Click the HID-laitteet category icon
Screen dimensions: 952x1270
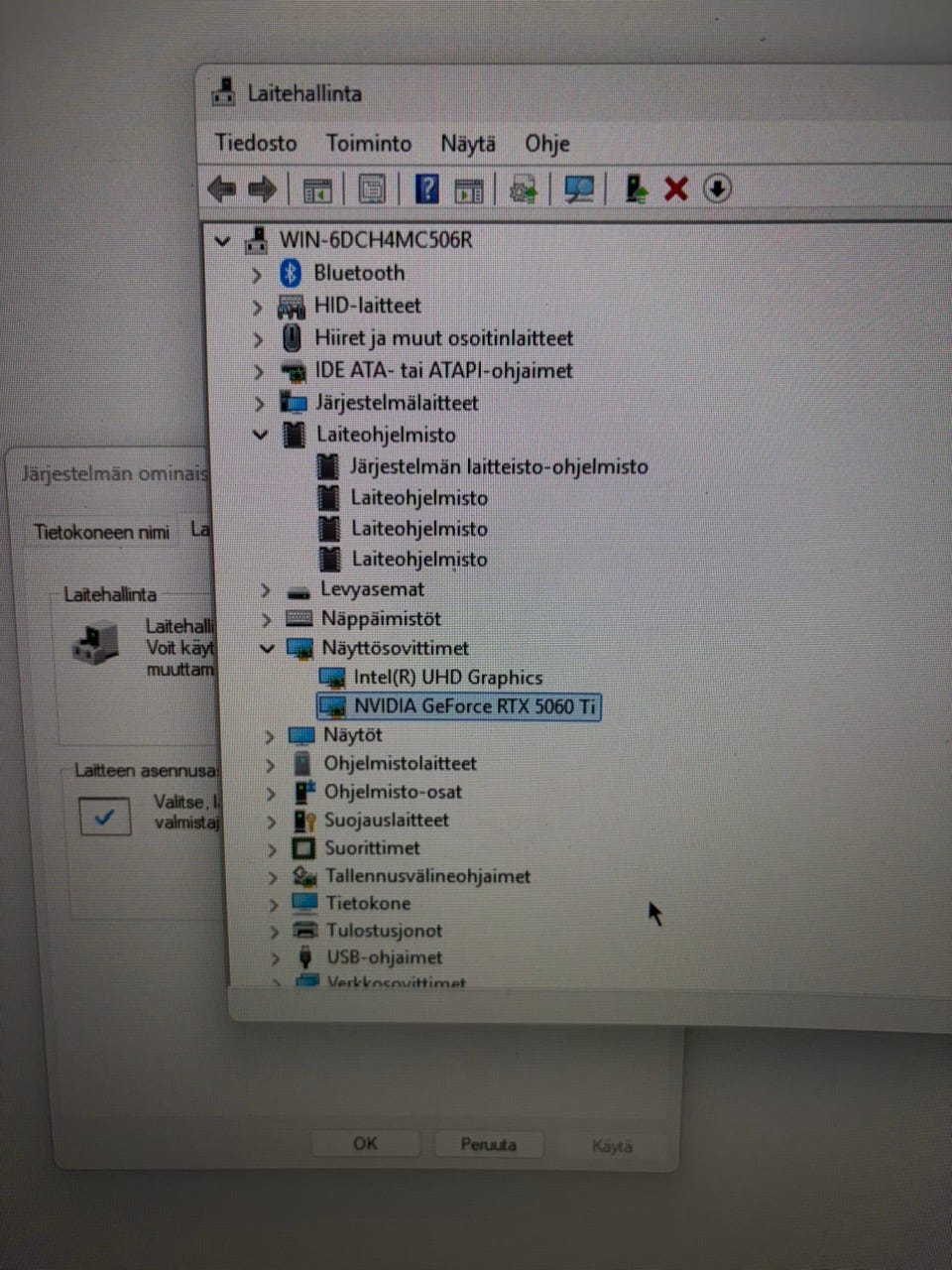292,306
